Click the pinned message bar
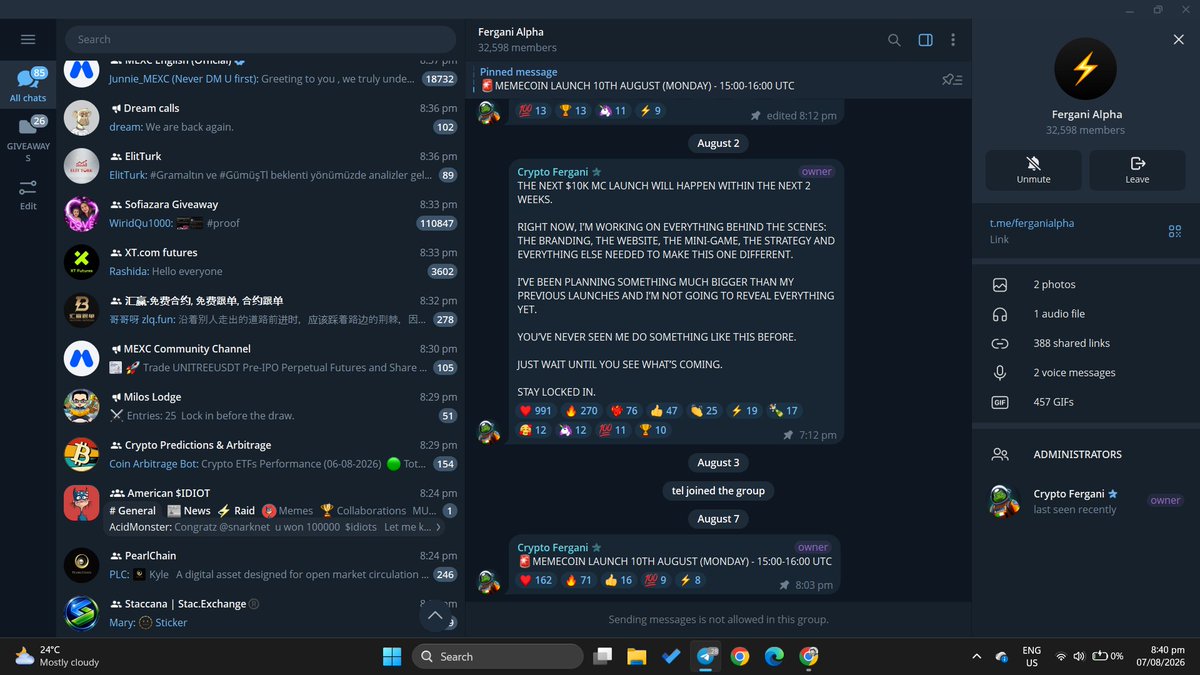The width and height of the screenshot is (1200, 675). coord(705,79)
